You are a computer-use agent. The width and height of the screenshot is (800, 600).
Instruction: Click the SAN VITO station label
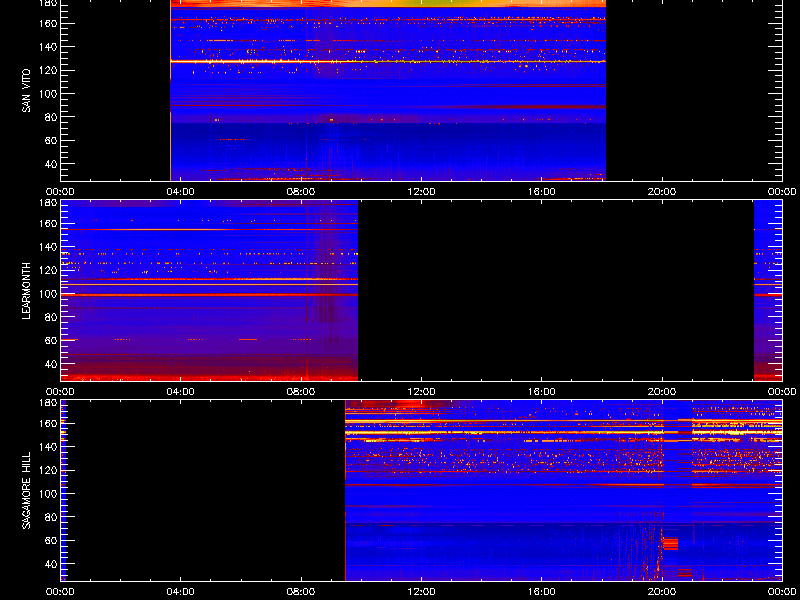click(x=26, y=91)
